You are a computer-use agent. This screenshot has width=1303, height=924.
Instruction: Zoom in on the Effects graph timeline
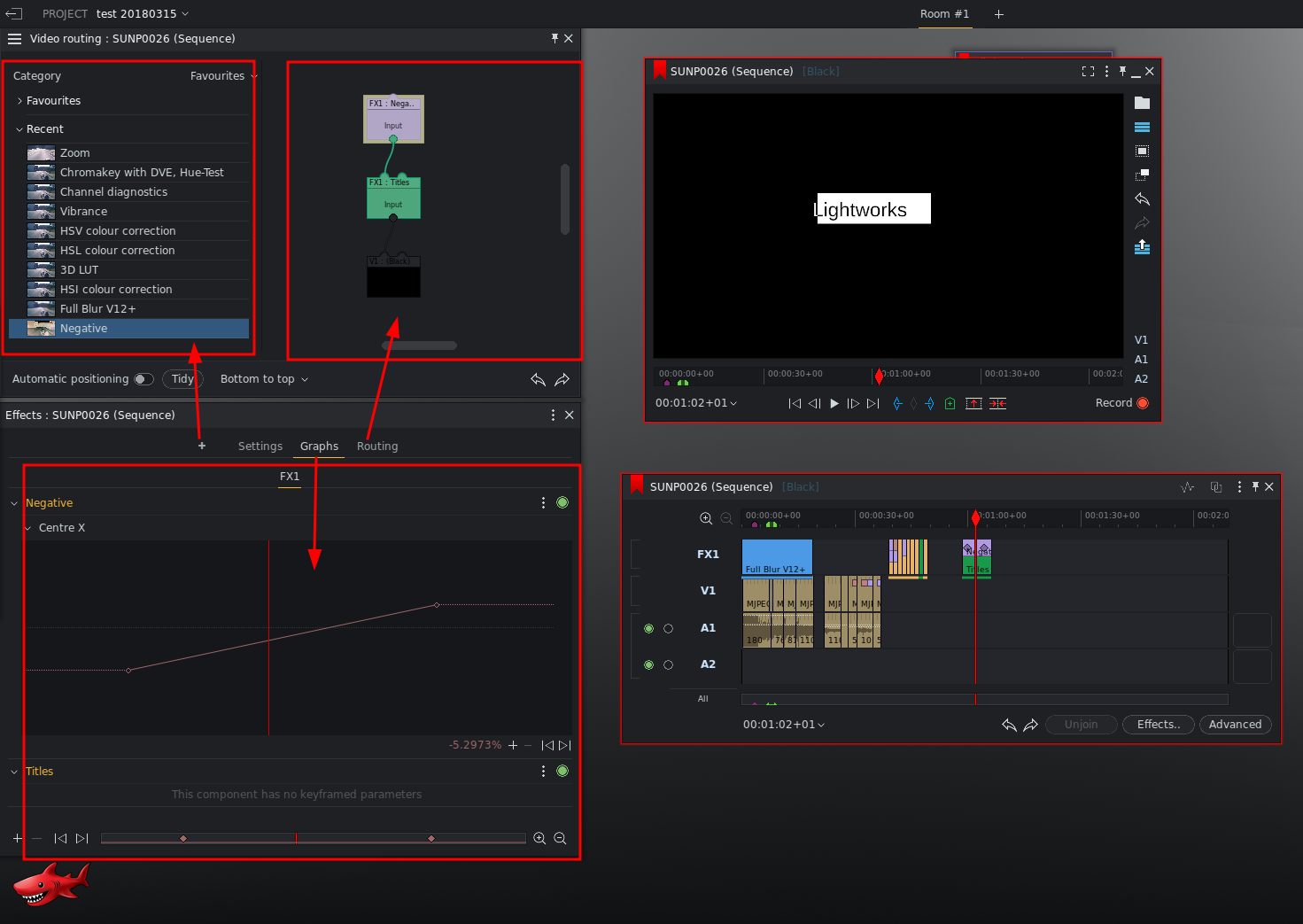(x=539, y=838)
